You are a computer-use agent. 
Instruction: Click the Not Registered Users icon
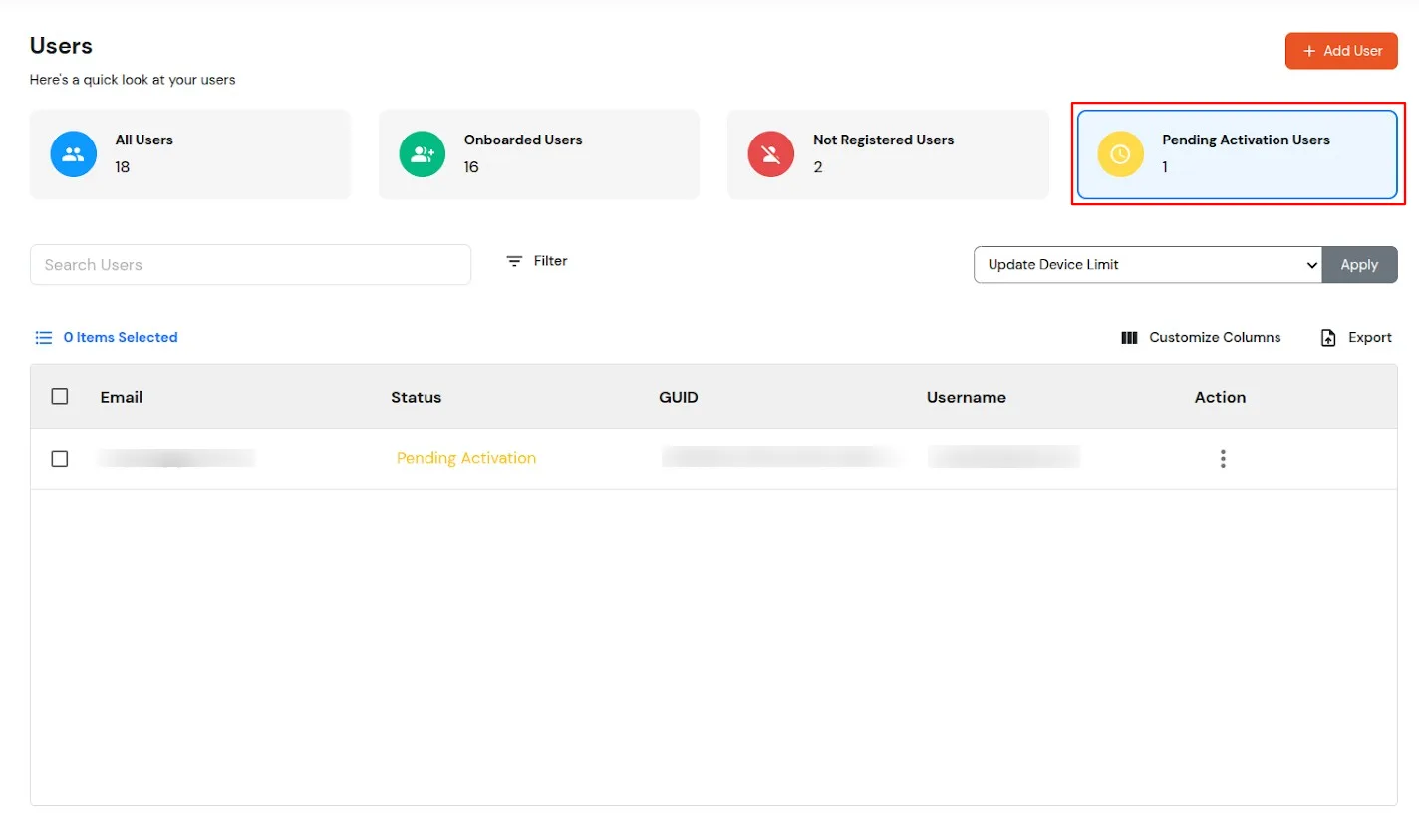click(770, 154)
